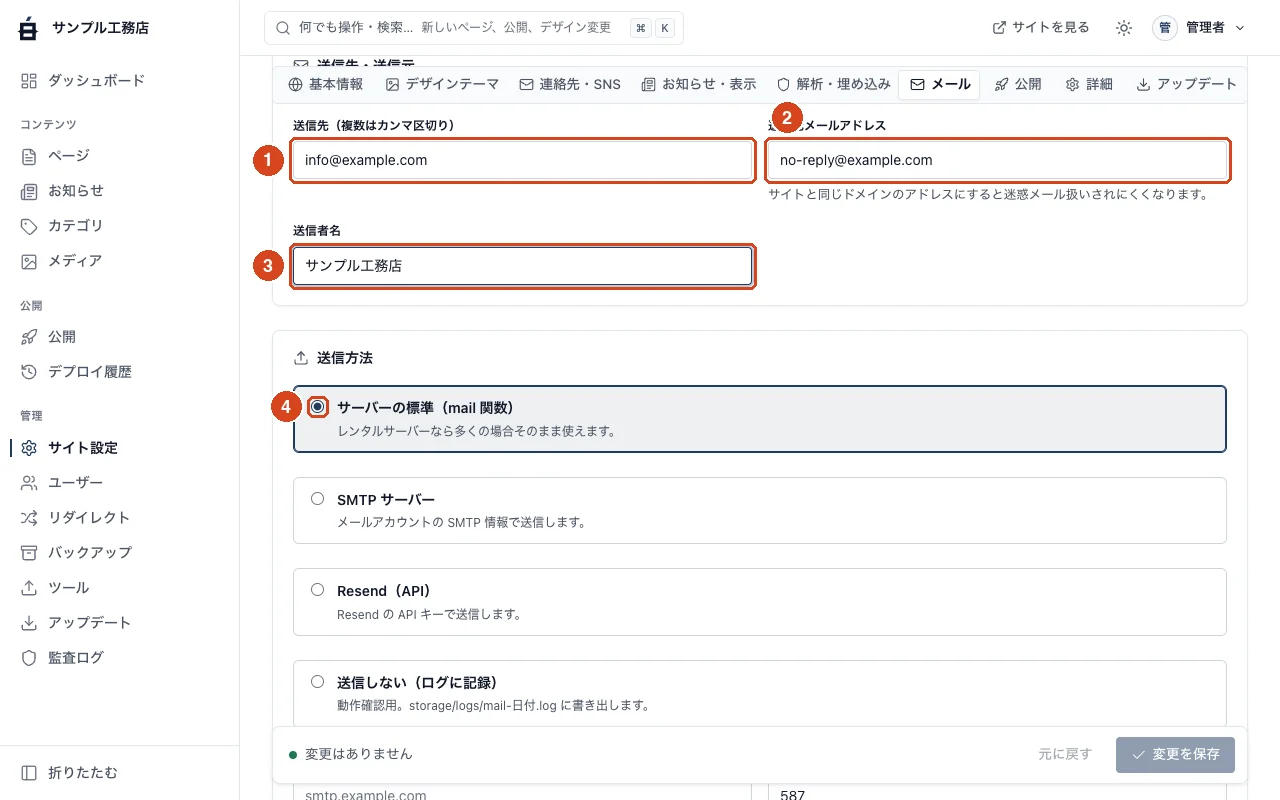Click the ⌘ K shortcut badge
This screenshot has width=1280, height=800.
click(x=653, y=28)
